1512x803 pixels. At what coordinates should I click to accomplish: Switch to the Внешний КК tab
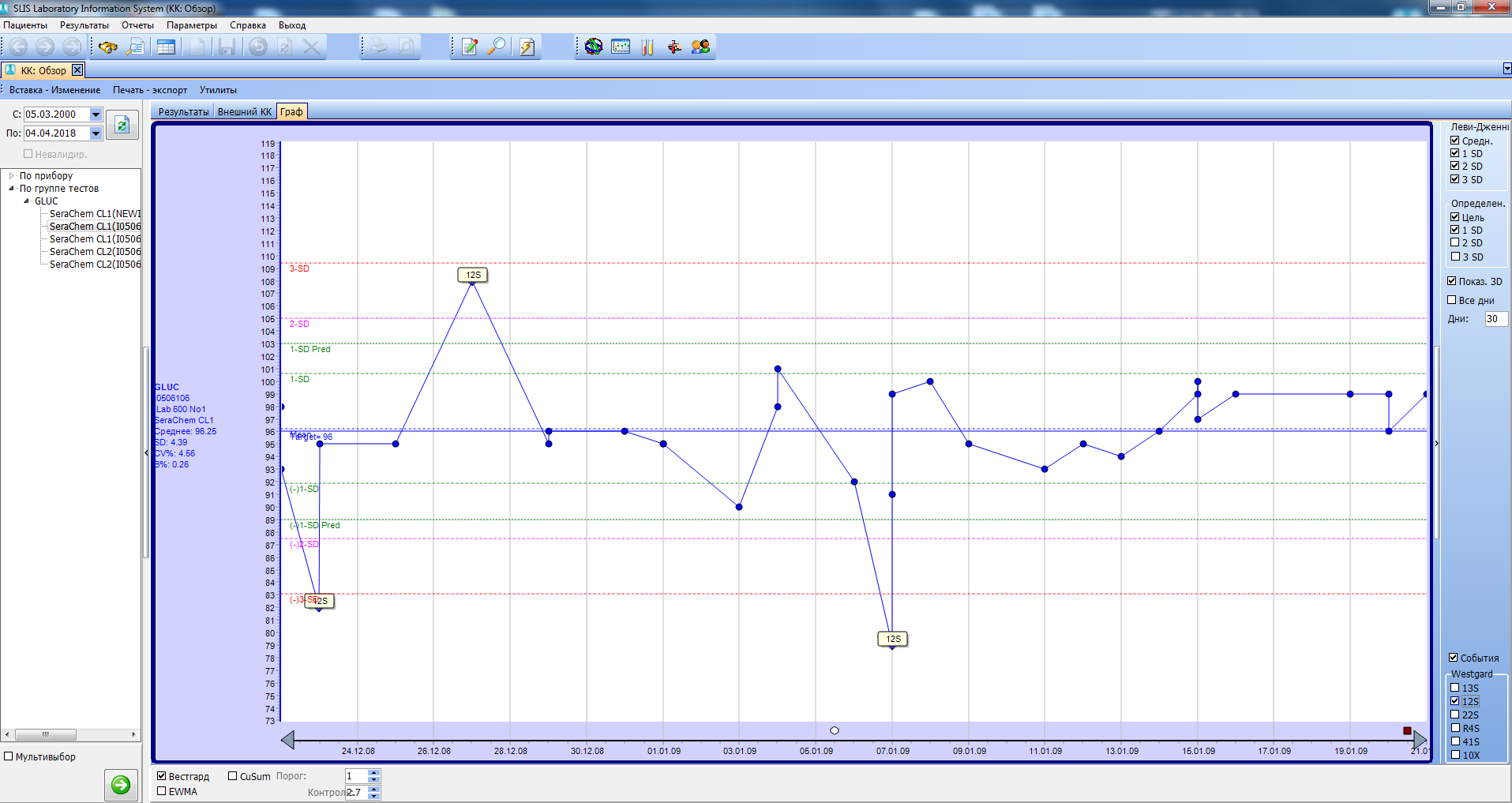tap(244, 112)
